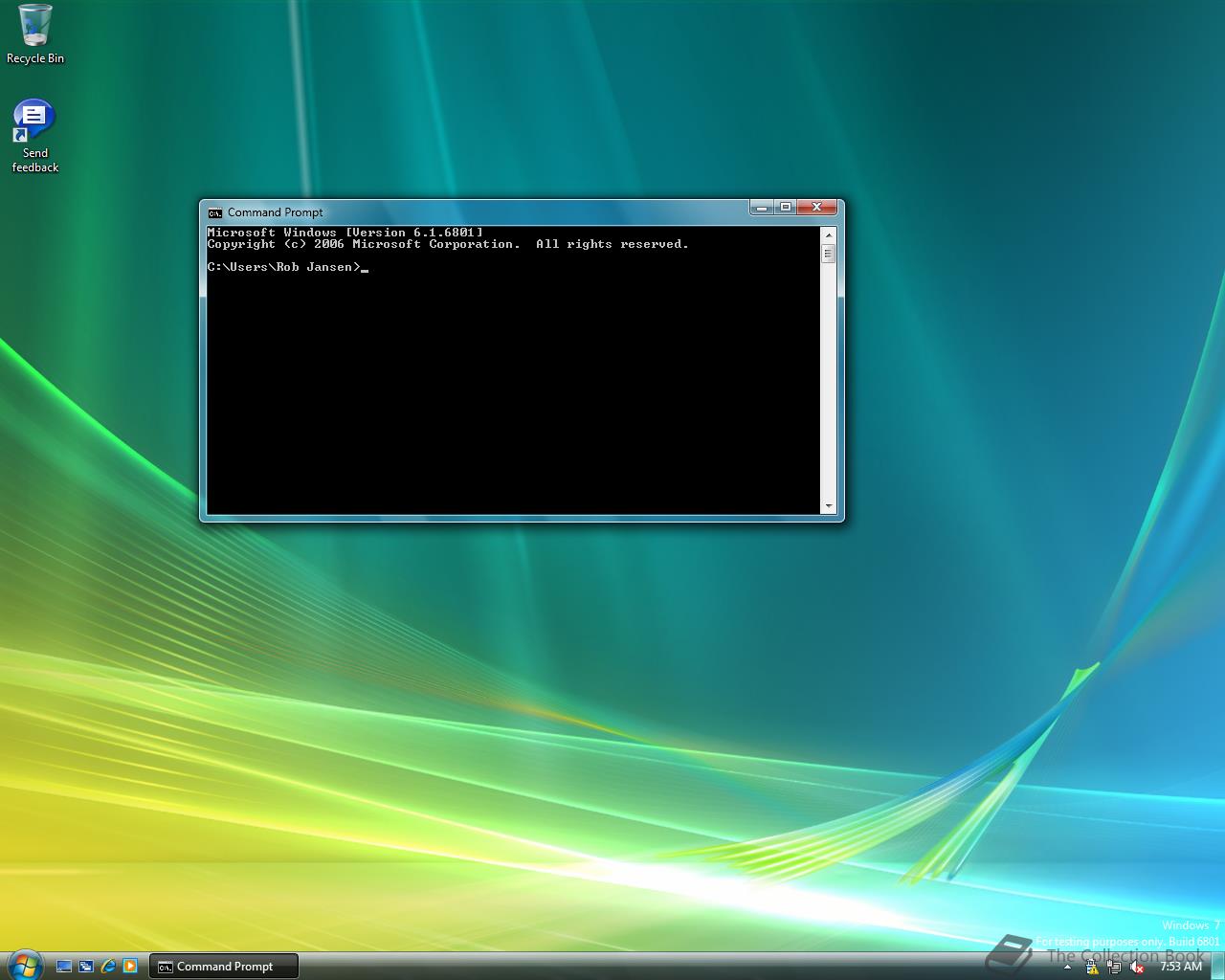
Task: Minimize the Command Prompt window
Action: click(762, 207)
